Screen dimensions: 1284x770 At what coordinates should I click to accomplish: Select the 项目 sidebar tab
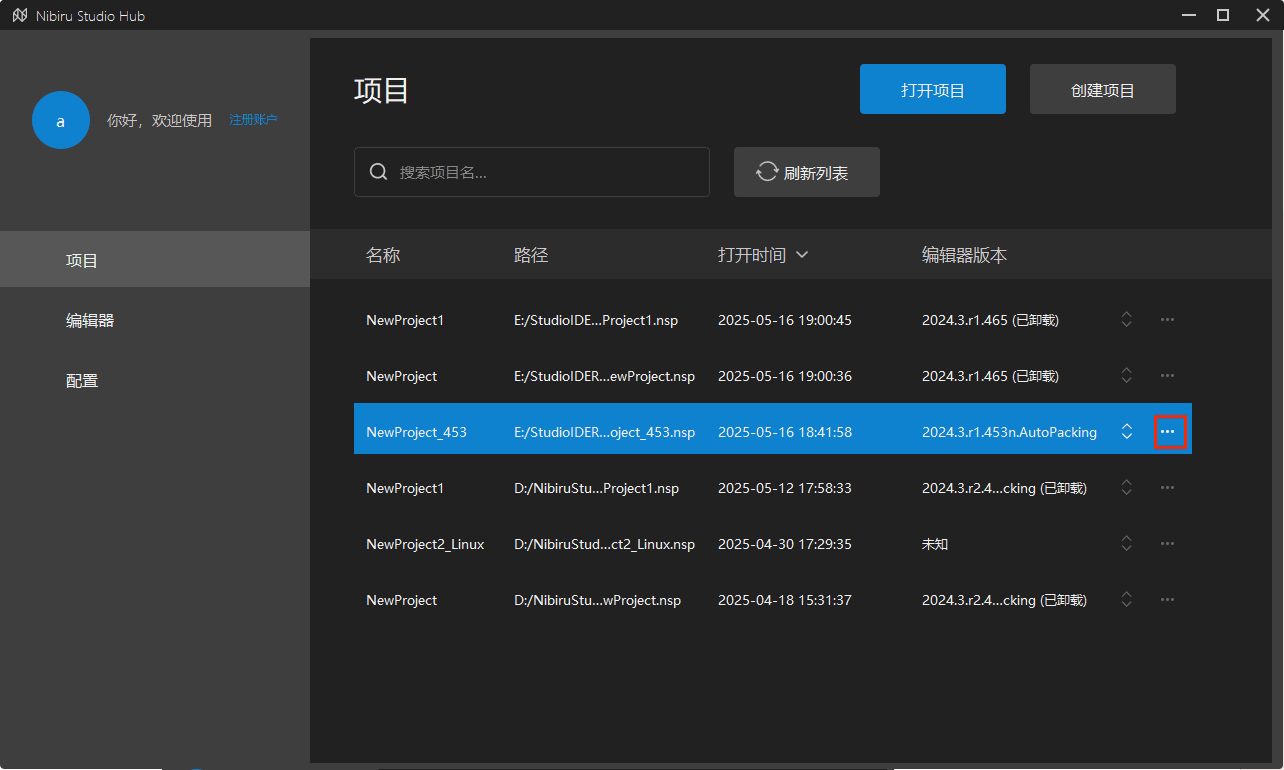click(82, 261)
